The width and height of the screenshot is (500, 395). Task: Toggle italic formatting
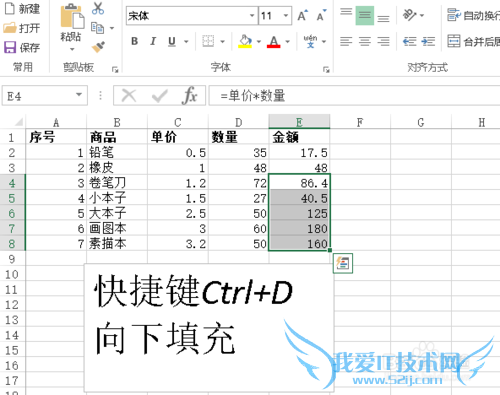(153, 41)
